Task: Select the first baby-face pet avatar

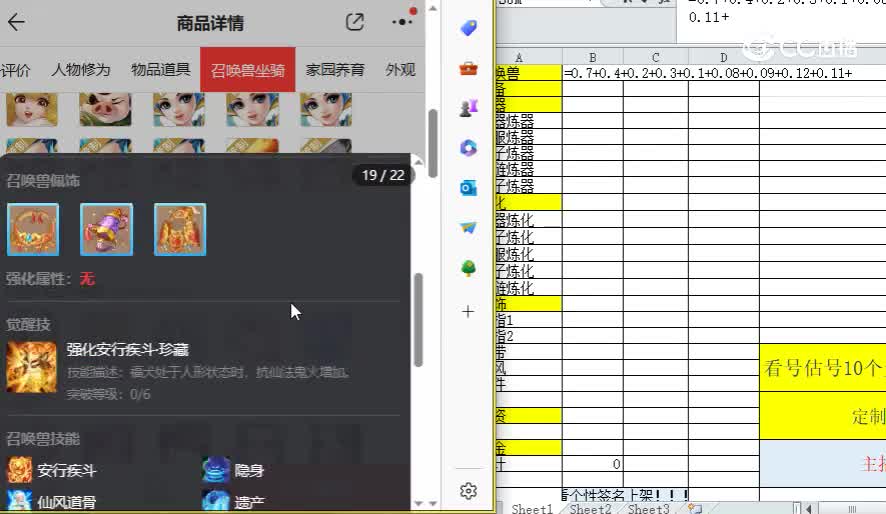Action: click(32, 109)
